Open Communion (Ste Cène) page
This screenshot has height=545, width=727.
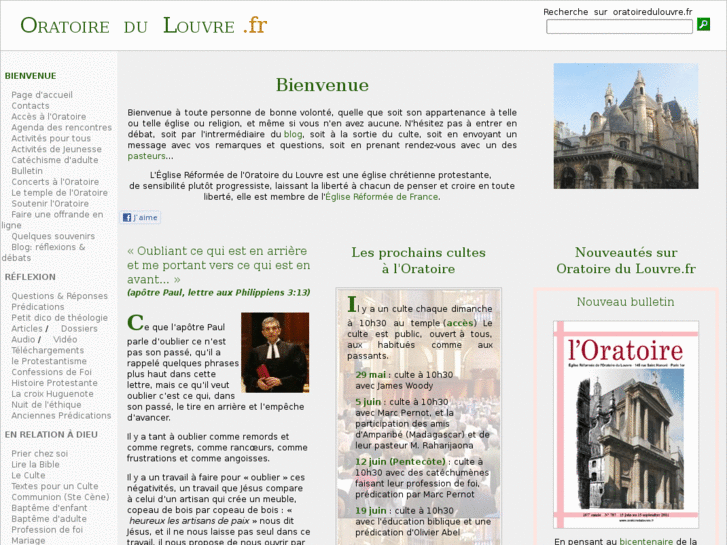click(x=60, y=497)
